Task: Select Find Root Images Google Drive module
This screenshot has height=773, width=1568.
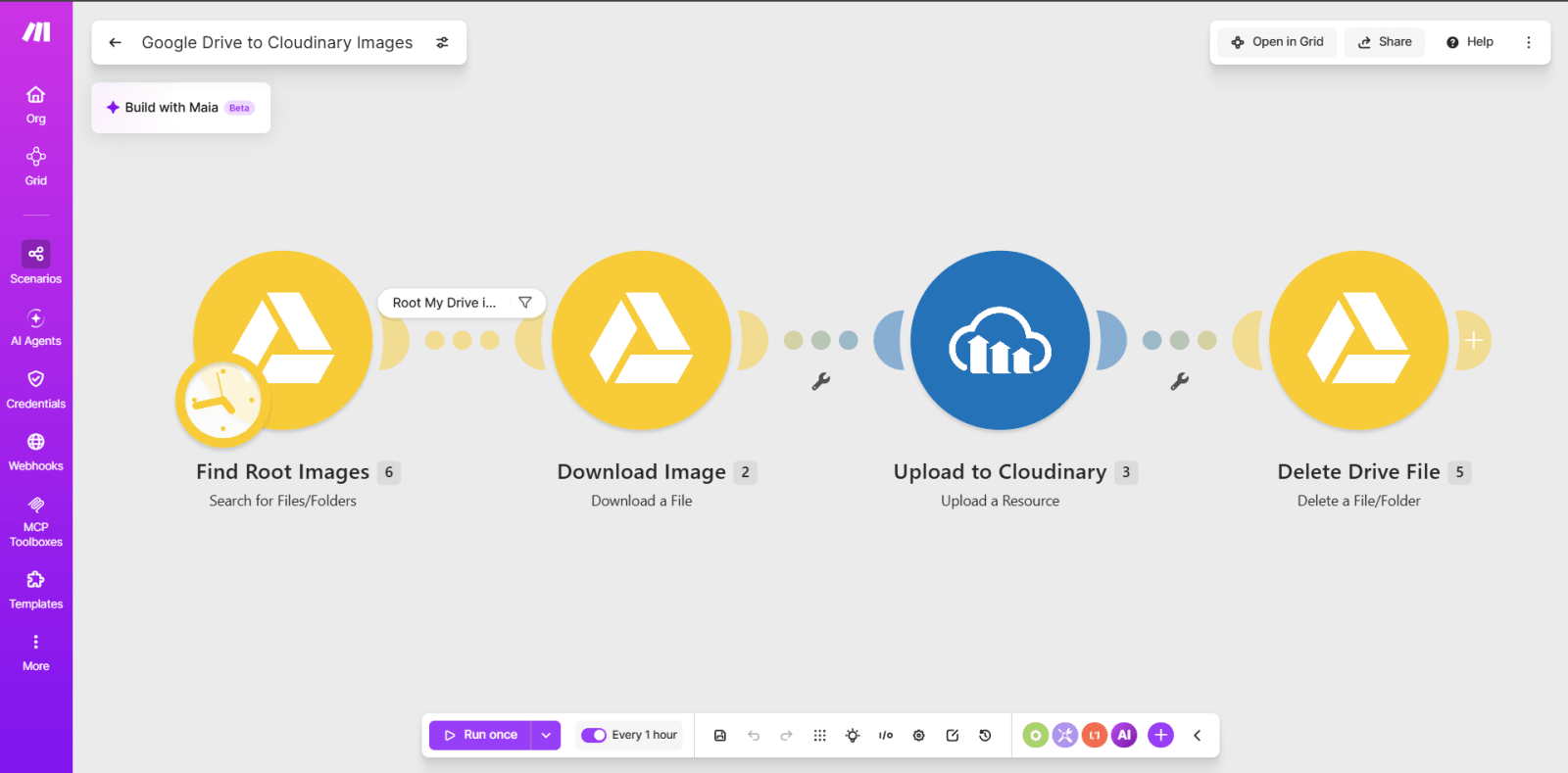Action: coord(283,340)
